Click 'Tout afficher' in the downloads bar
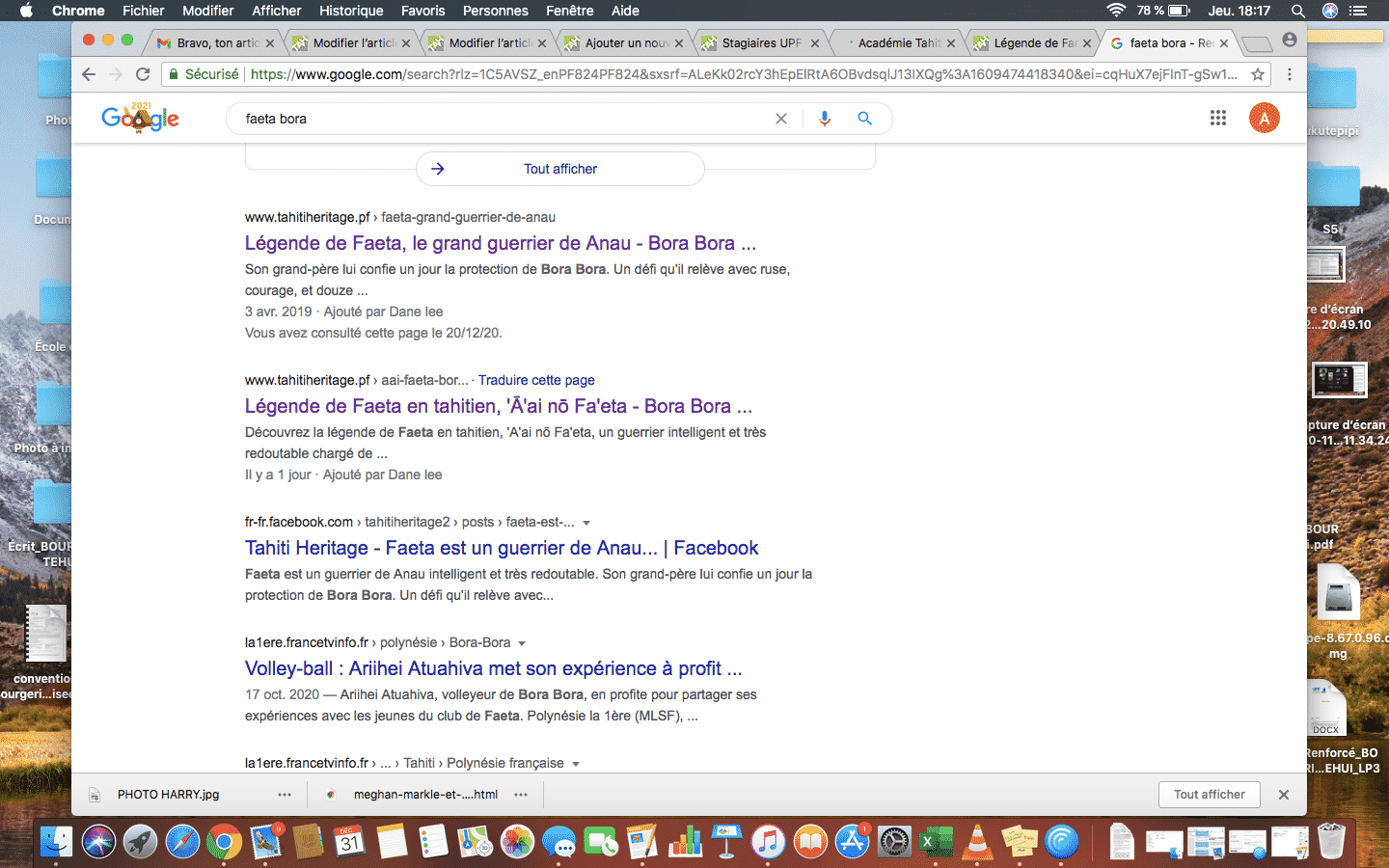The height and width of the screenshot is (868, 1389). click(1210, 795)
